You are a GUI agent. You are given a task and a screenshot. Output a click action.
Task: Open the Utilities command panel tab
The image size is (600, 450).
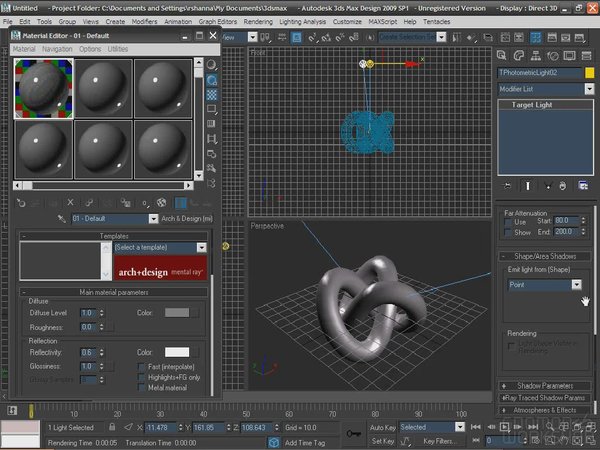click(x=586, y=55)
